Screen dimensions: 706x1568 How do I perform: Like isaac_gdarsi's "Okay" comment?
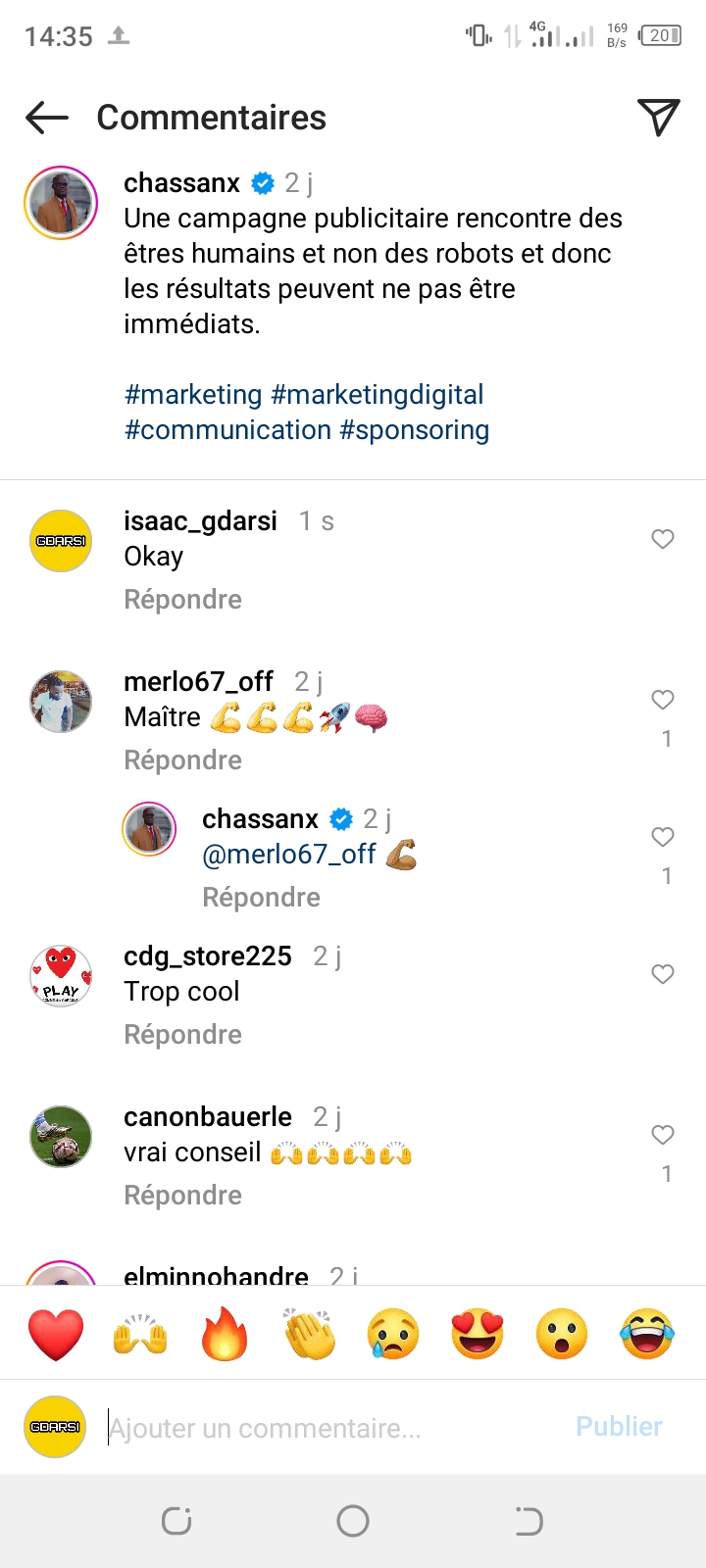tap(663, 539)
